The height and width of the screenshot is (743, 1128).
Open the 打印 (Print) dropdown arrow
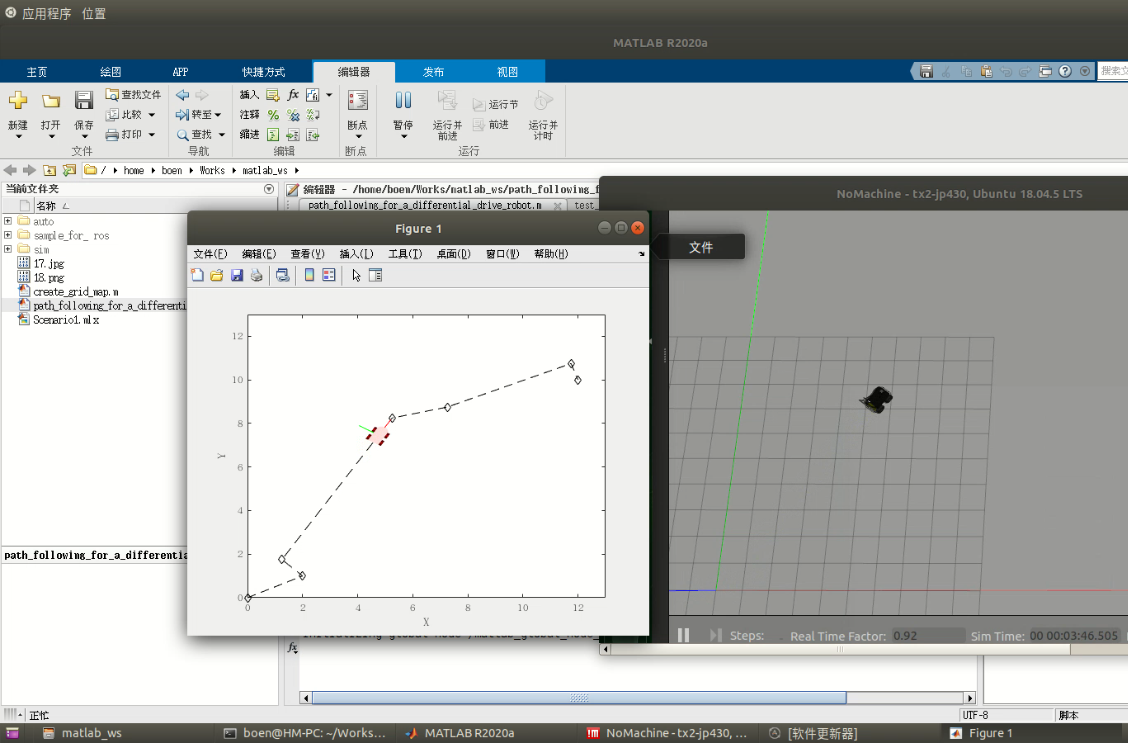point(152,135)
